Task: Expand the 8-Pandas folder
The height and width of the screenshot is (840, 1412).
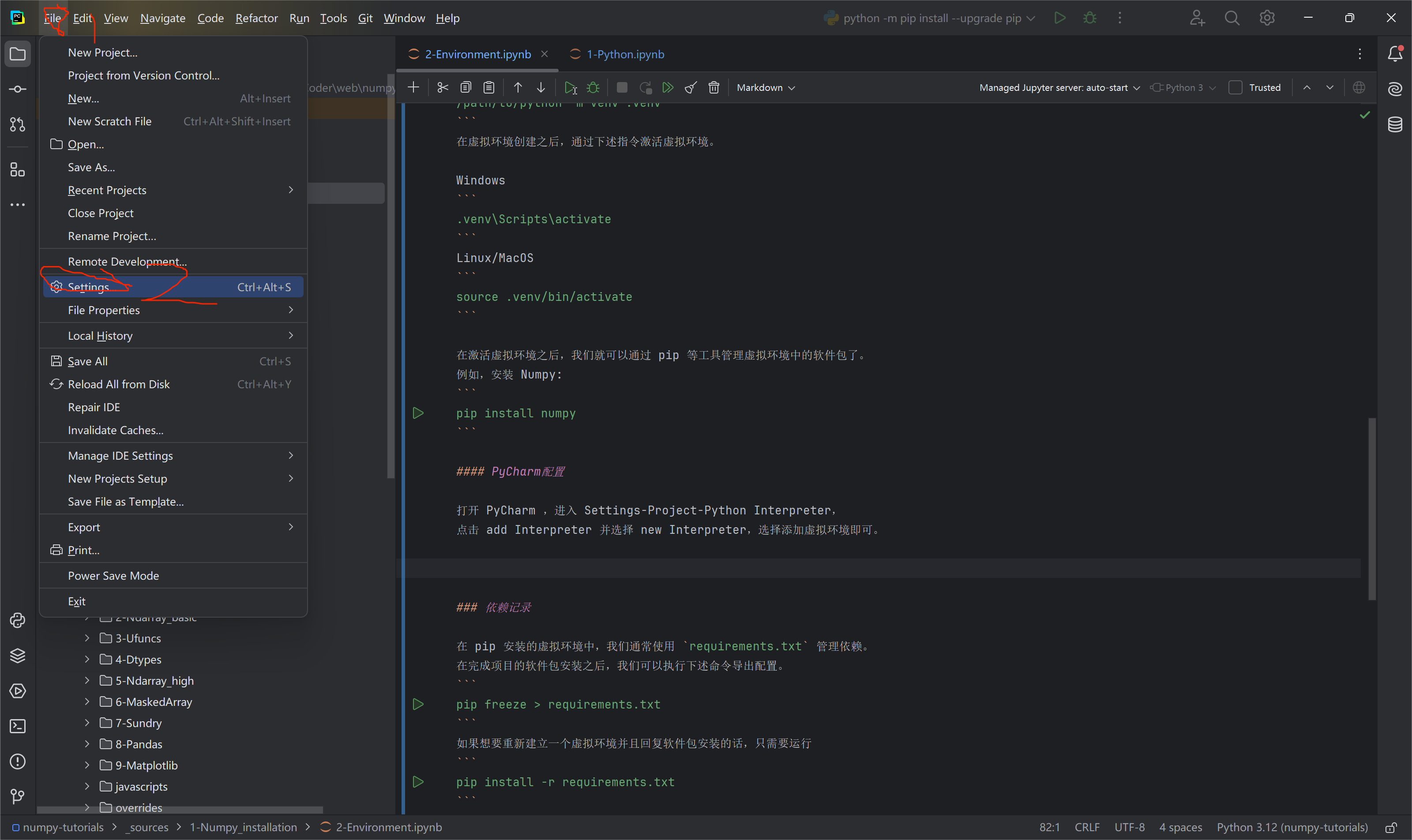Action: point(86,744)
